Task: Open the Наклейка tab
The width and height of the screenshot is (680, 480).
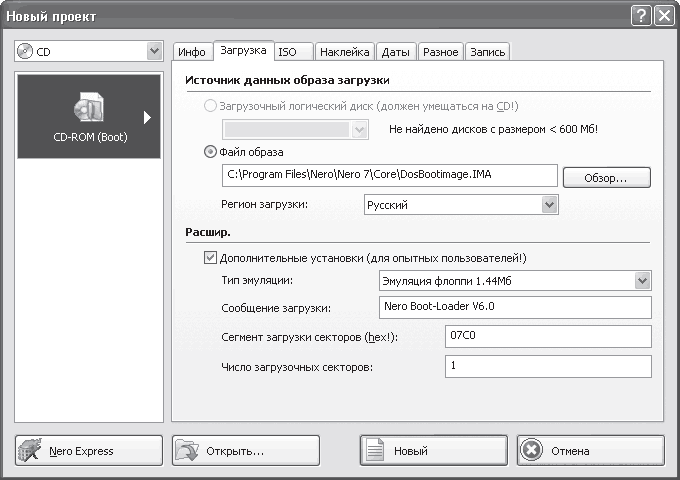Action: 345,52
